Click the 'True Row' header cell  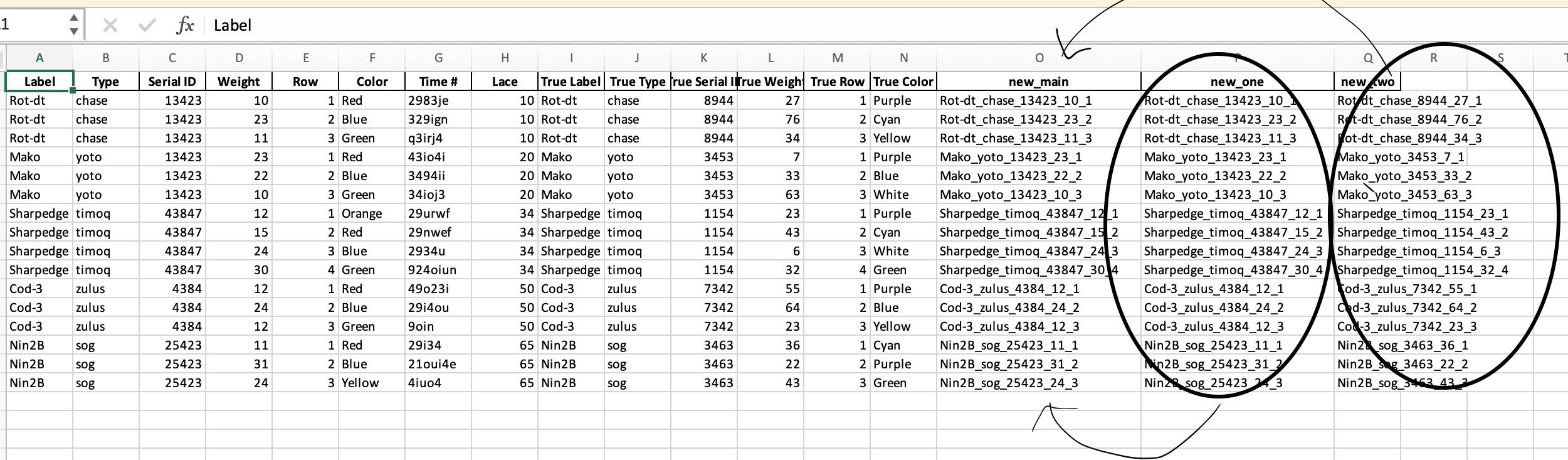(837, 82)
